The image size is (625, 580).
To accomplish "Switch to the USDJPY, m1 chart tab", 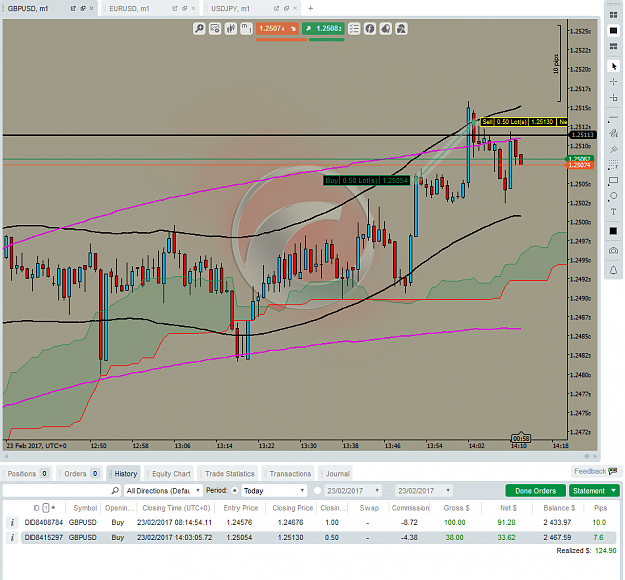I will (230, 8).
